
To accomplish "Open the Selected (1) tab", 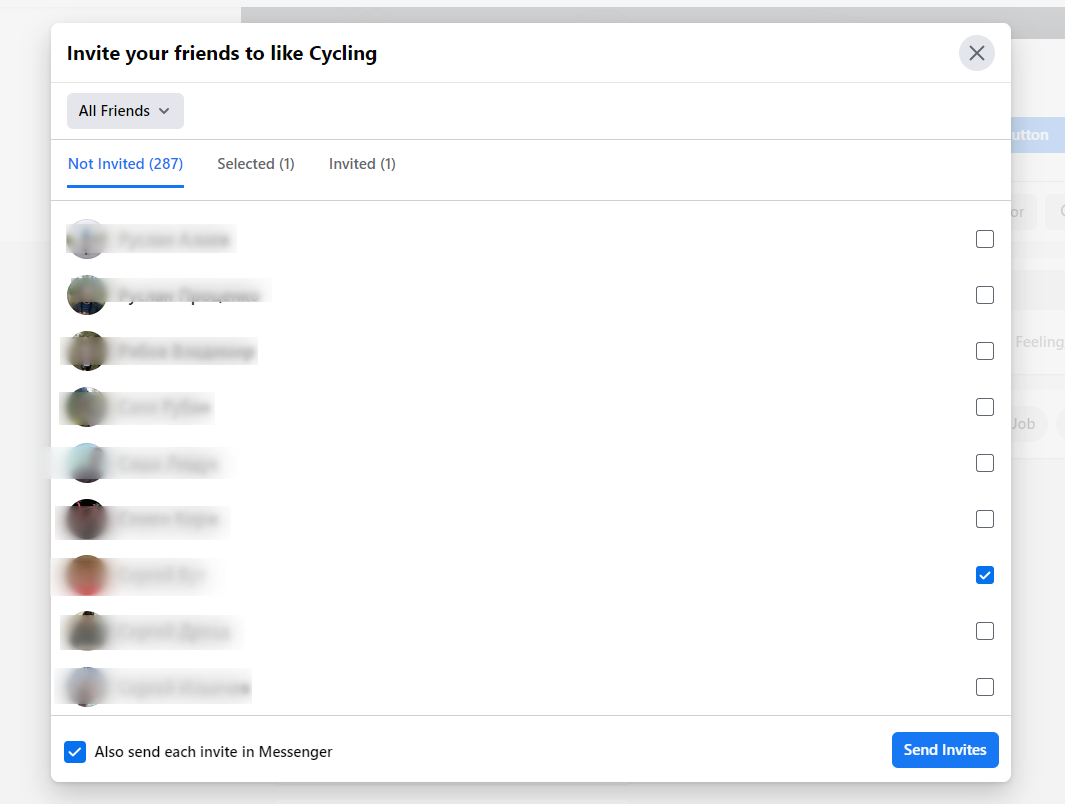I will point(256,164).
